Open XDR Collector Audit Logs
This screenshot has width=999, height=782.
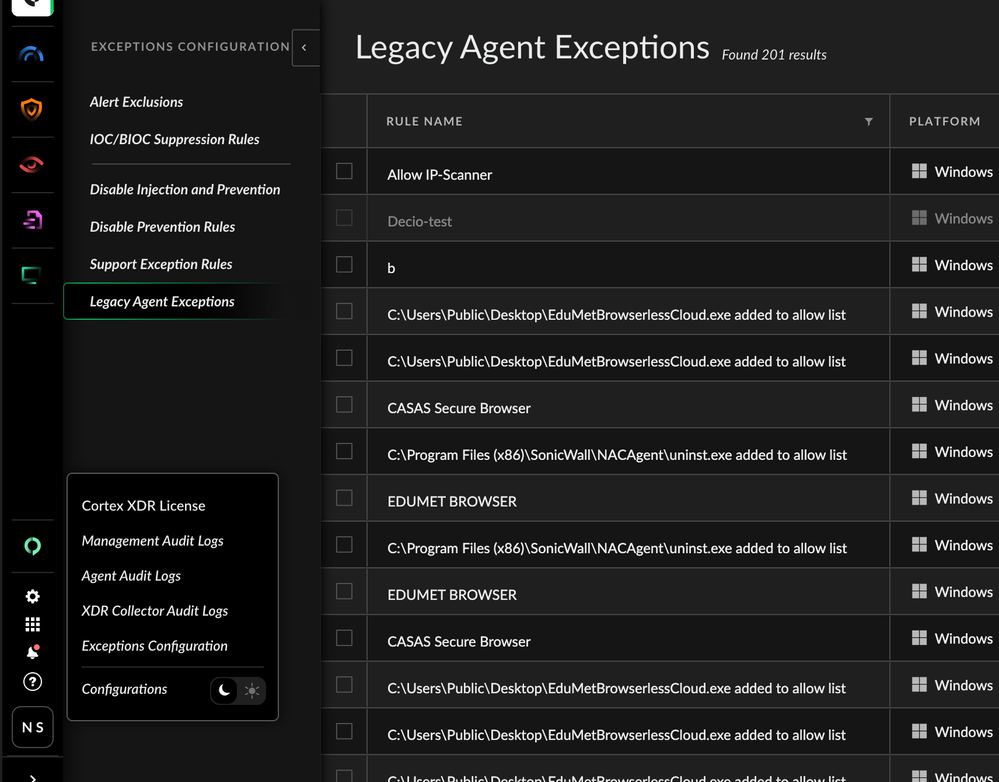pyautogui.click(x=155, y=611)
